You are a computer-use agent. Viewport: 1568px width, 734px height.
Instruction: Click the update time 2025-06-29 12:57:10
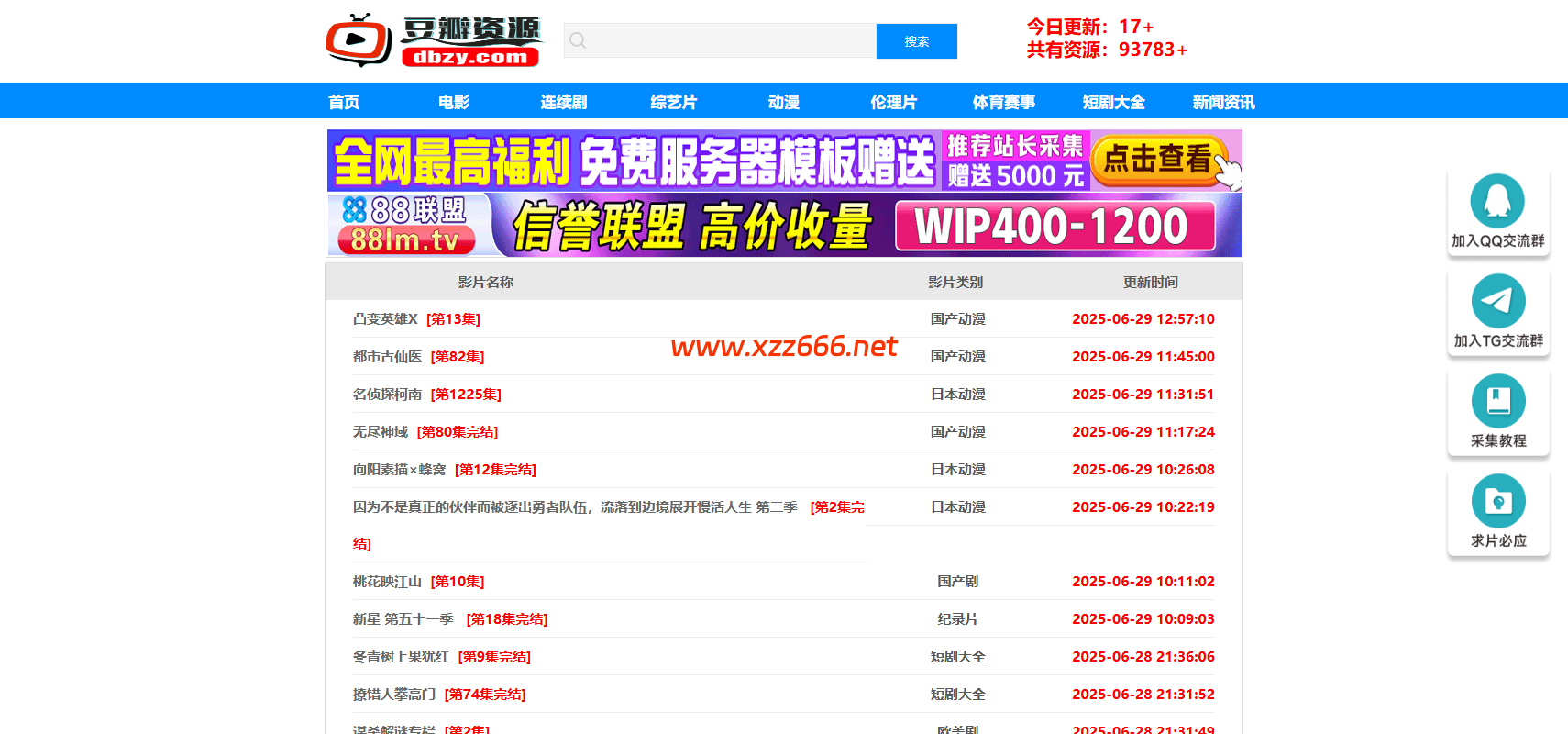point(1143,319)
